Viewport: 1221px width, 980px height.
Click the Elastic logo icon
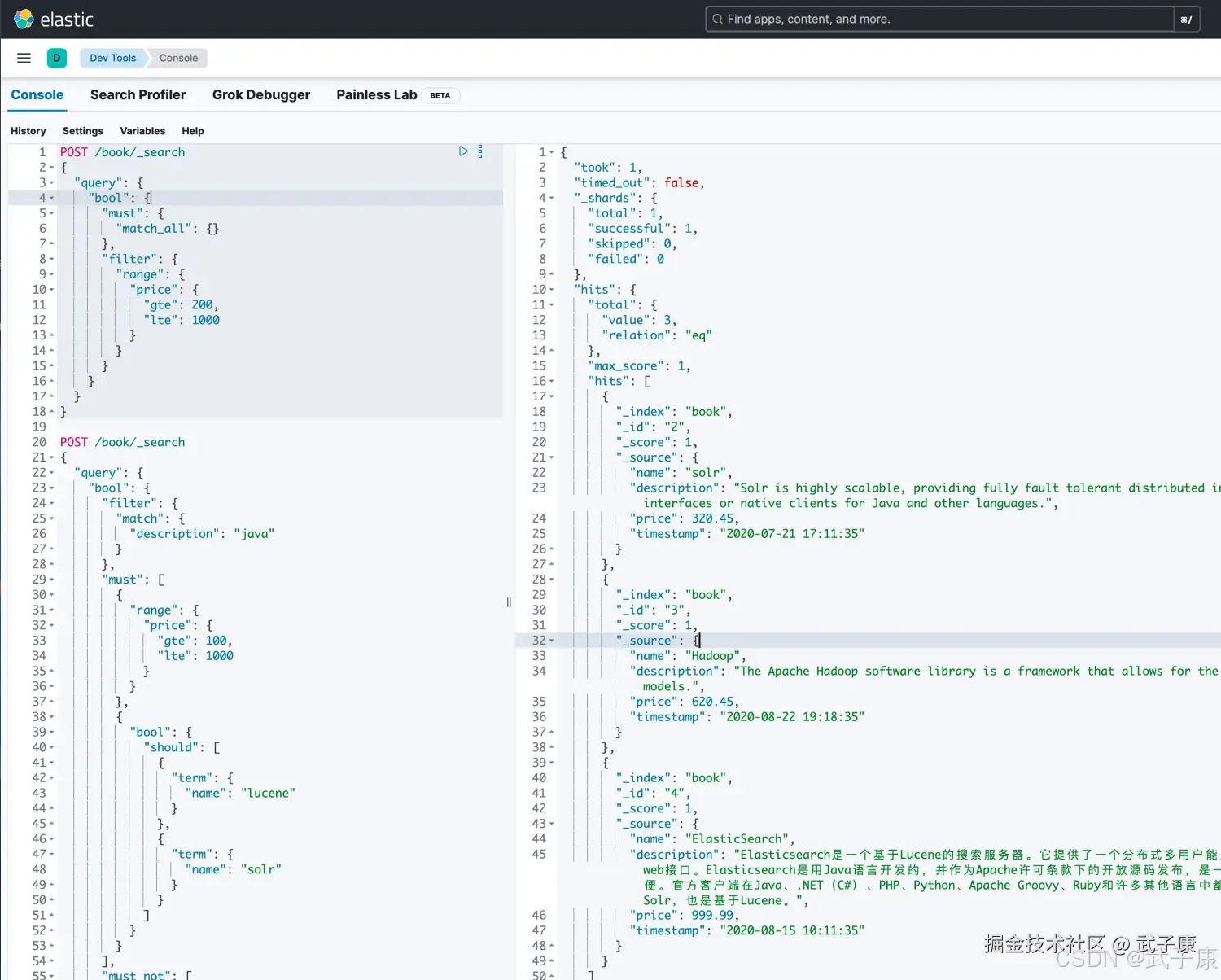24,19
